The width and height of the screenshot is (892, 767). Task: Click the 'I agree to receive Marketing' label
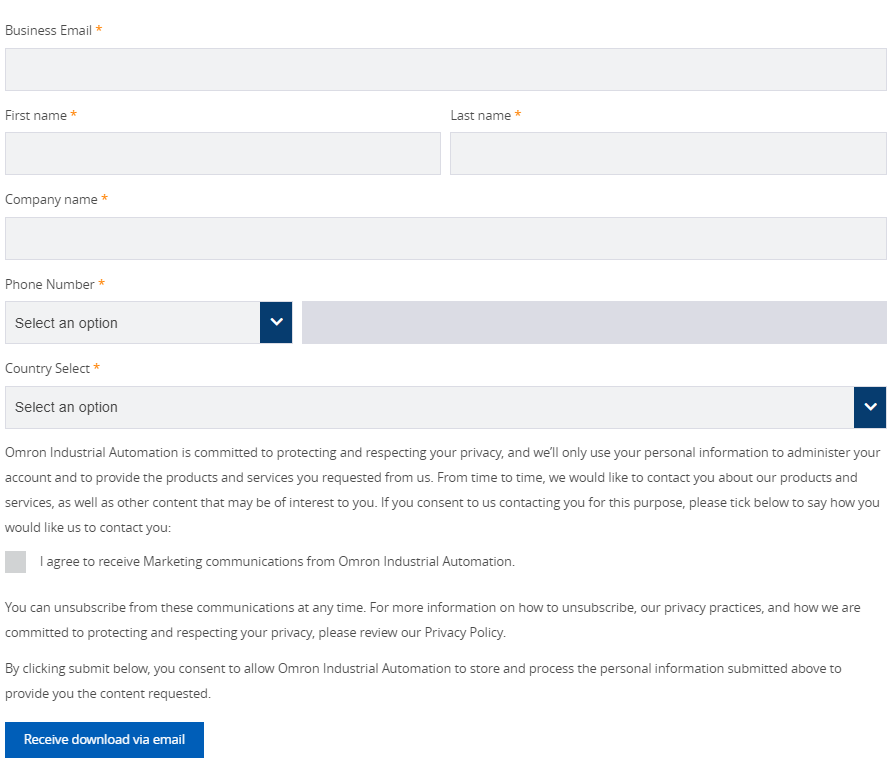(277, 562)
